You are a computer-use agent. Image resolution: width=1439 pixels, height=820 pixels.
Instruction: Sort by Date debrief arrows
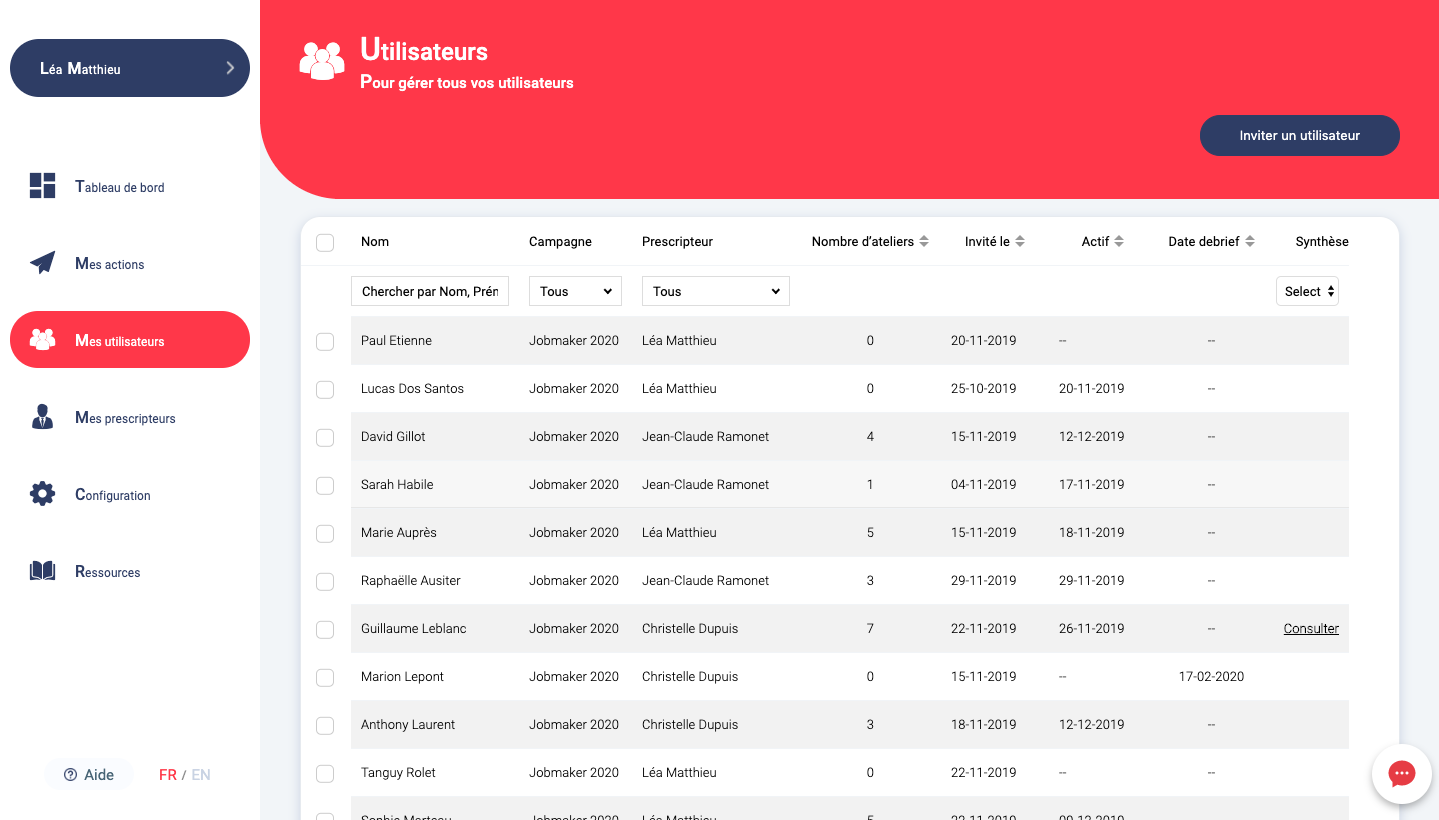coord(1250,242)
